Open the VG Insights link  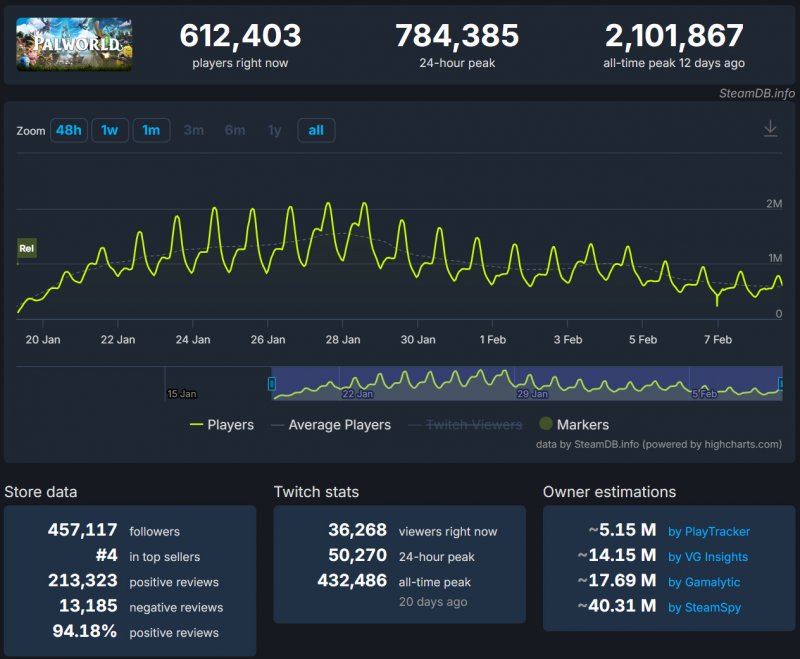pyautogui.click(x=707, y=556)
